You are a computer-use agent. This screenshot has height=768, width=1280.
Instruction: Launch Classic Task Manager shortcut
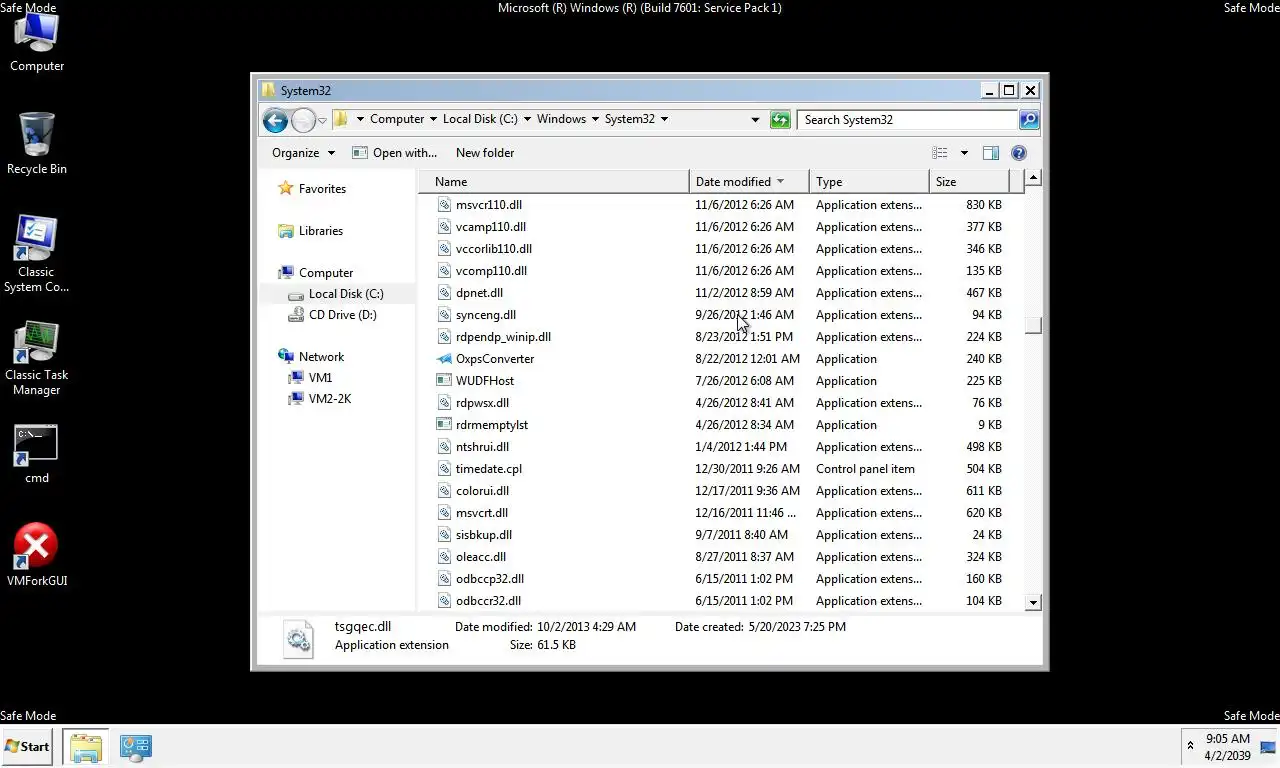click(36, 358)
